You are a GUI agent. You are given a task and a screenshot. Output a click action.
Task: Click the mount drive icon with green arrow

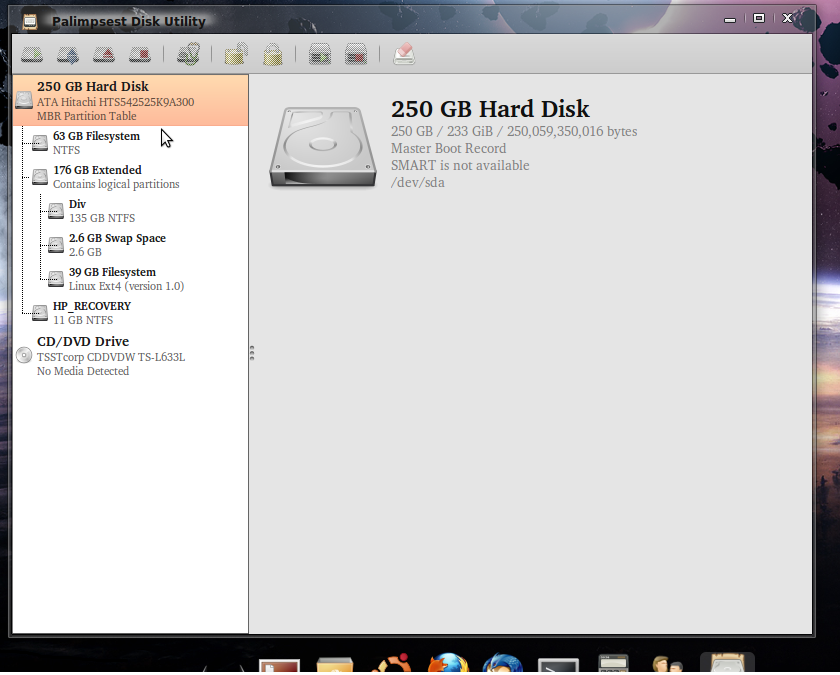tap(32, 55)
